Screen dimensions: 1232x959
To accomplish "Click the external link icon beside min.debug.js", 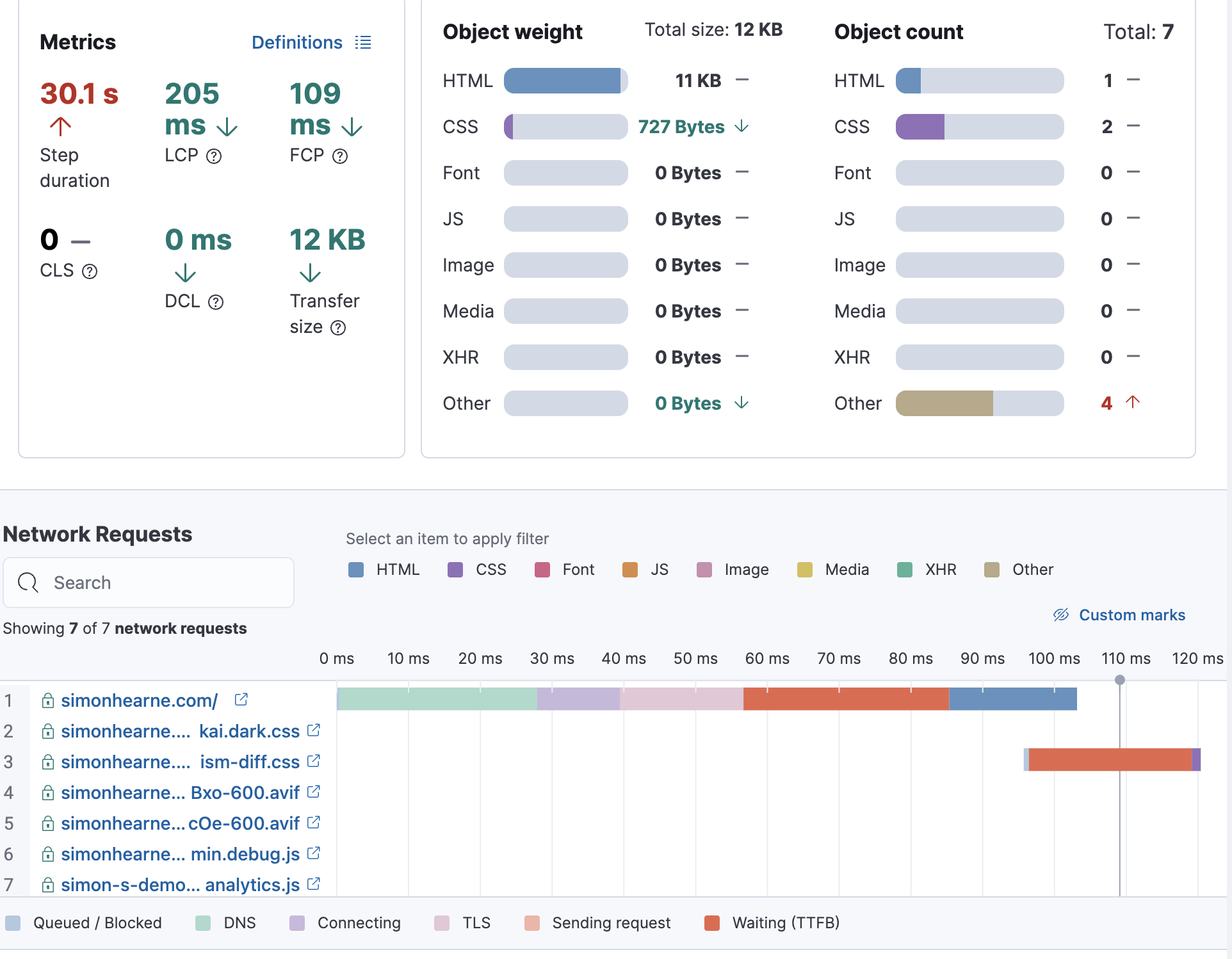I will click(x=312, y=853).
